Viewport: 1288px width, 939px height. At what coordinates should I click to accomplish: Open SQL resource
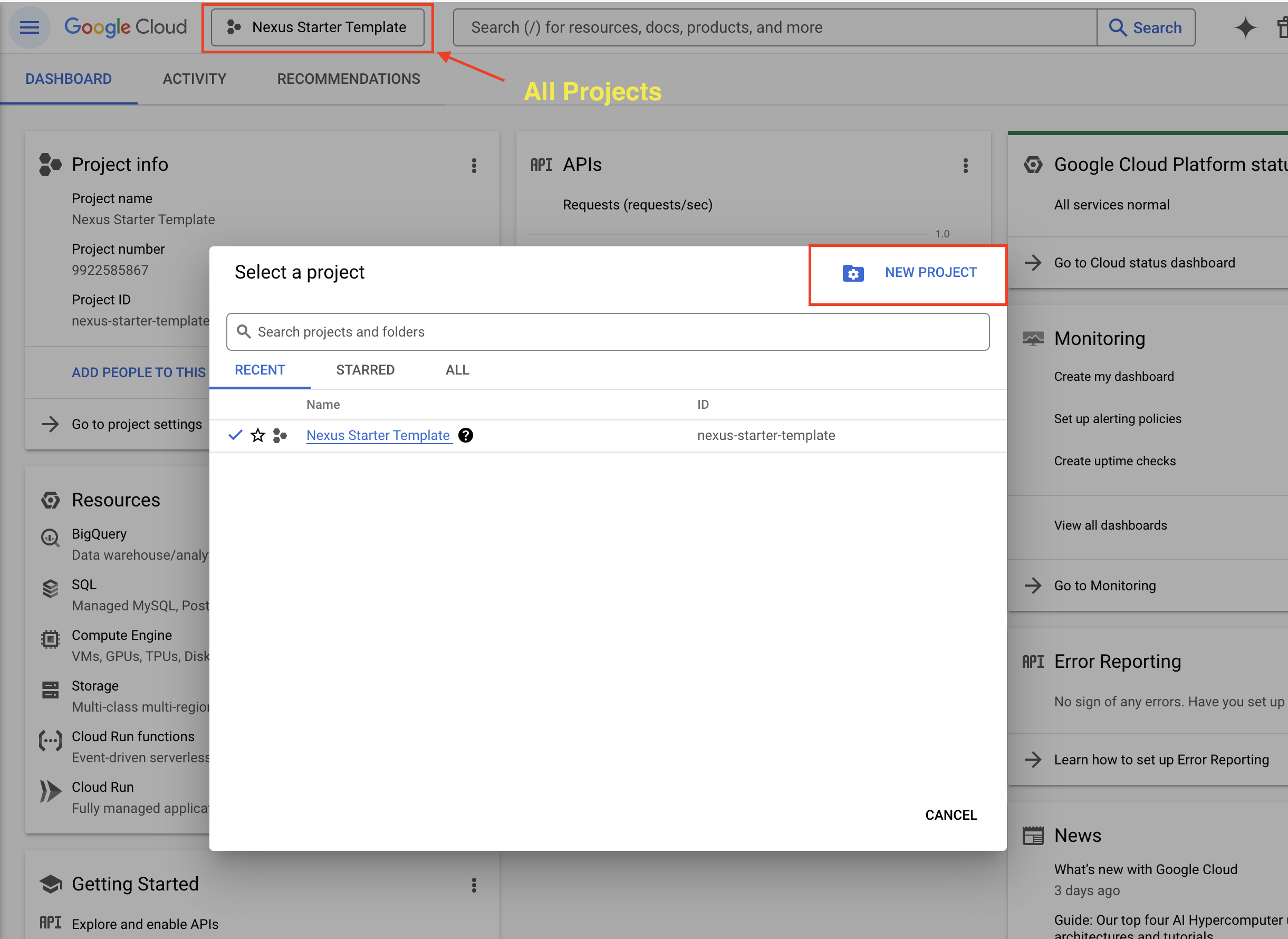pos(84,585)
